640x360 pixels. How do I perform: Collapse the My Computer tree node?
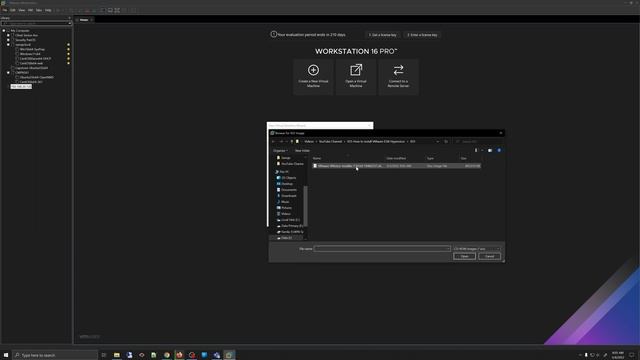[x=4, y=31]
